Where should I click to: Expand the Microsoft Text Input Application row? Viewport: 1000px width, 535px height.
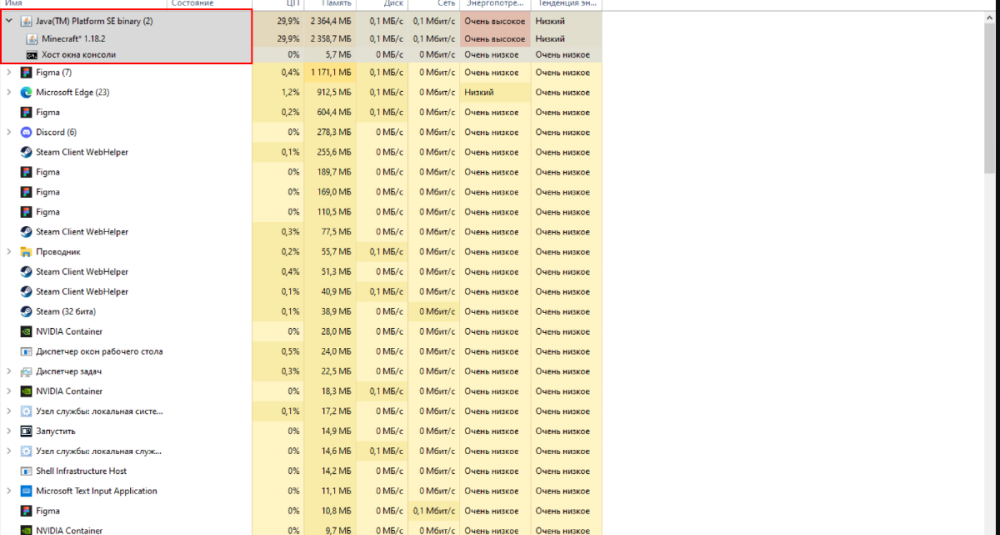(9, 491)
